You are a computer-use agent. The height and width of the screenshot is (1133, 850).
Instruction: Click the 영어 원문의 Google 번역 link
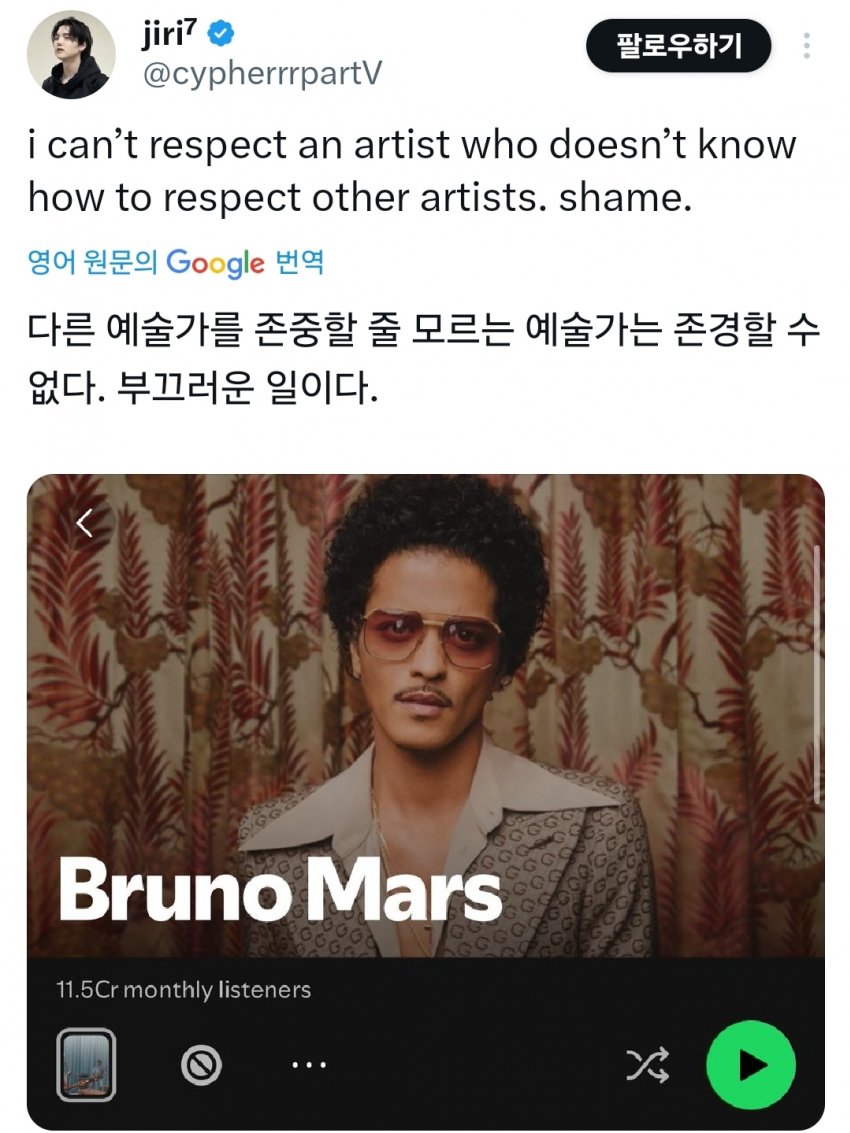tap(175, 262)
